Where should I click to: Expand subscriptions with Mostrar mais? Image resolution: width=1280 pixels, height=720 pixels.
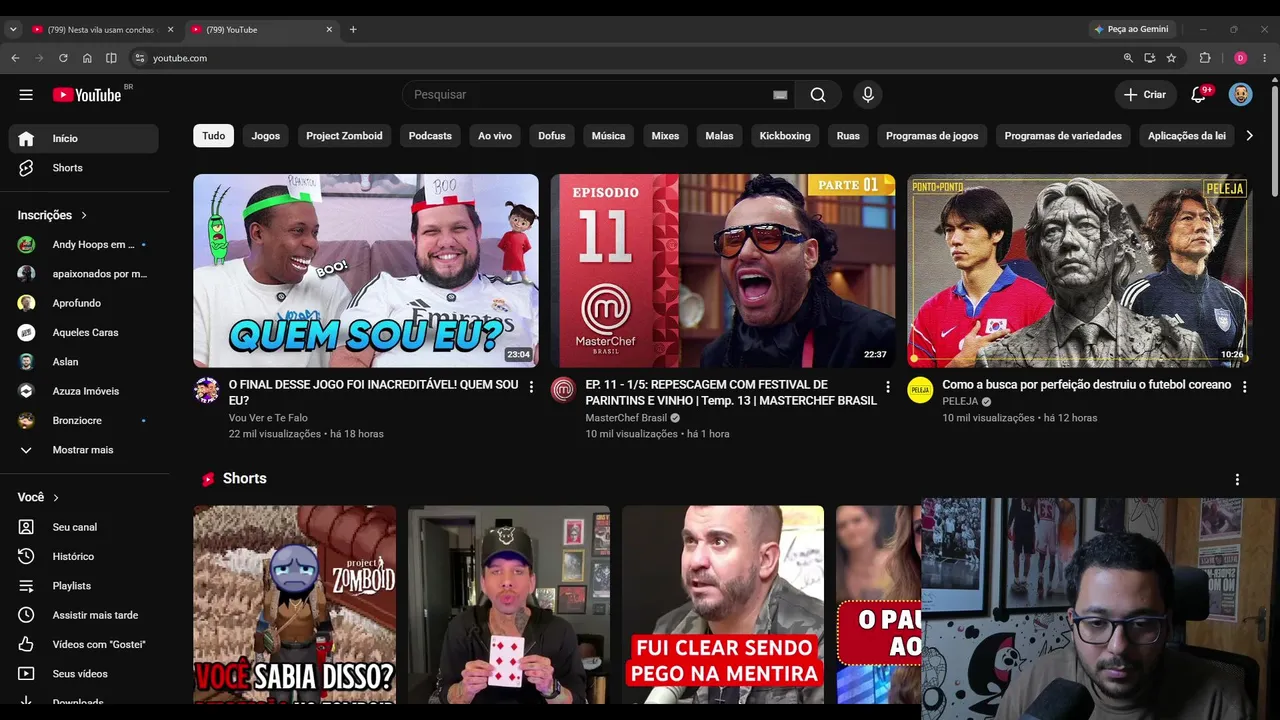84,450
